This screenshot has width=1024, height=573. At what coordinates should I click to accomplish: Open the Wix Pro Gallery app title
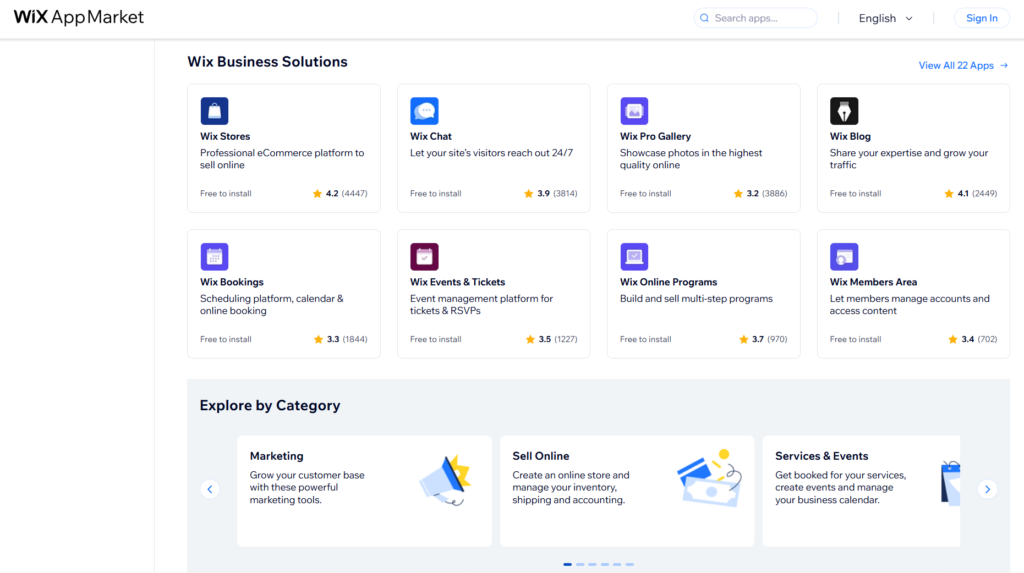tap(655, 137)
